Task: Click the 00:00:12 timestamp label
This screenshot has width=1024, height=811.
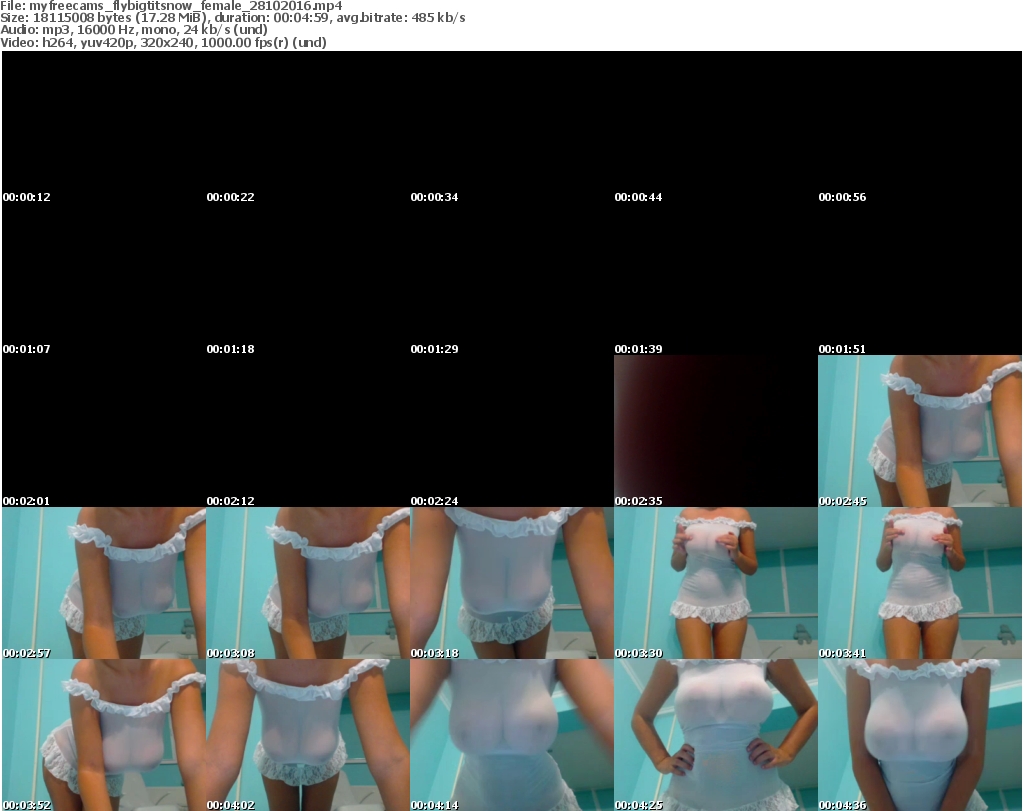Action: (x=27, y=197)
